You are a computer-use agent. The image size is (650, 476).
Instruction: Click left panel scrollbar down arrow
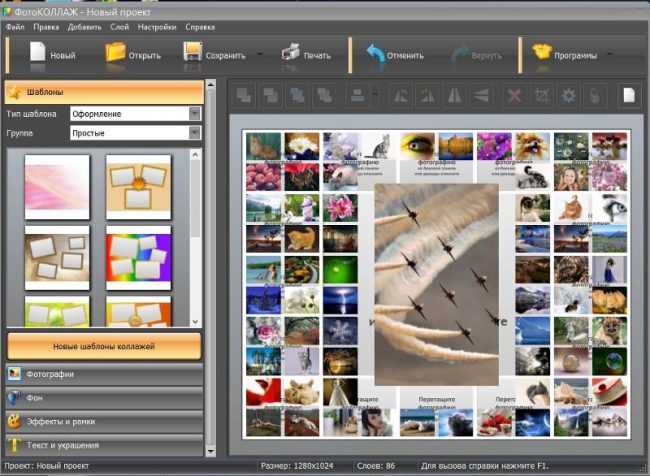[x=211, y=451]
